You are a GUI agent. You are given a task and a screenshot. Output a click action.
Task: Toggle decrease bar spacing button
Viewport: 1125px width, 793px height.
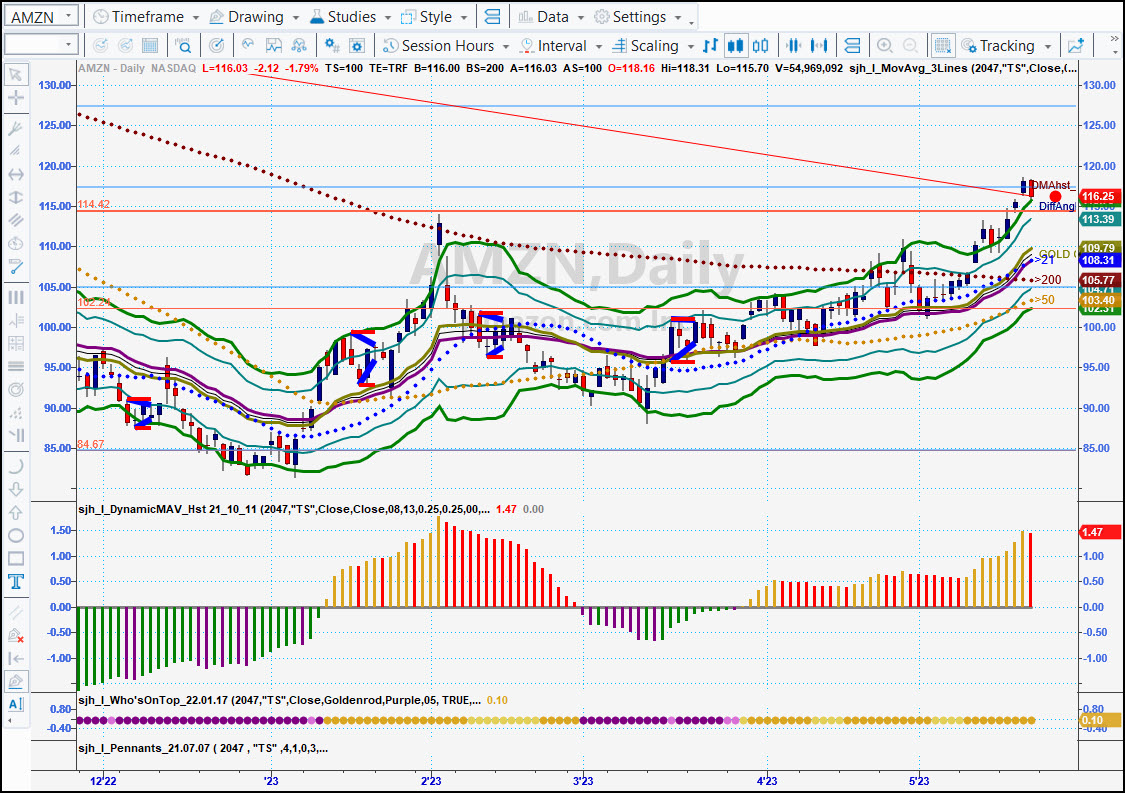[794, 46]
